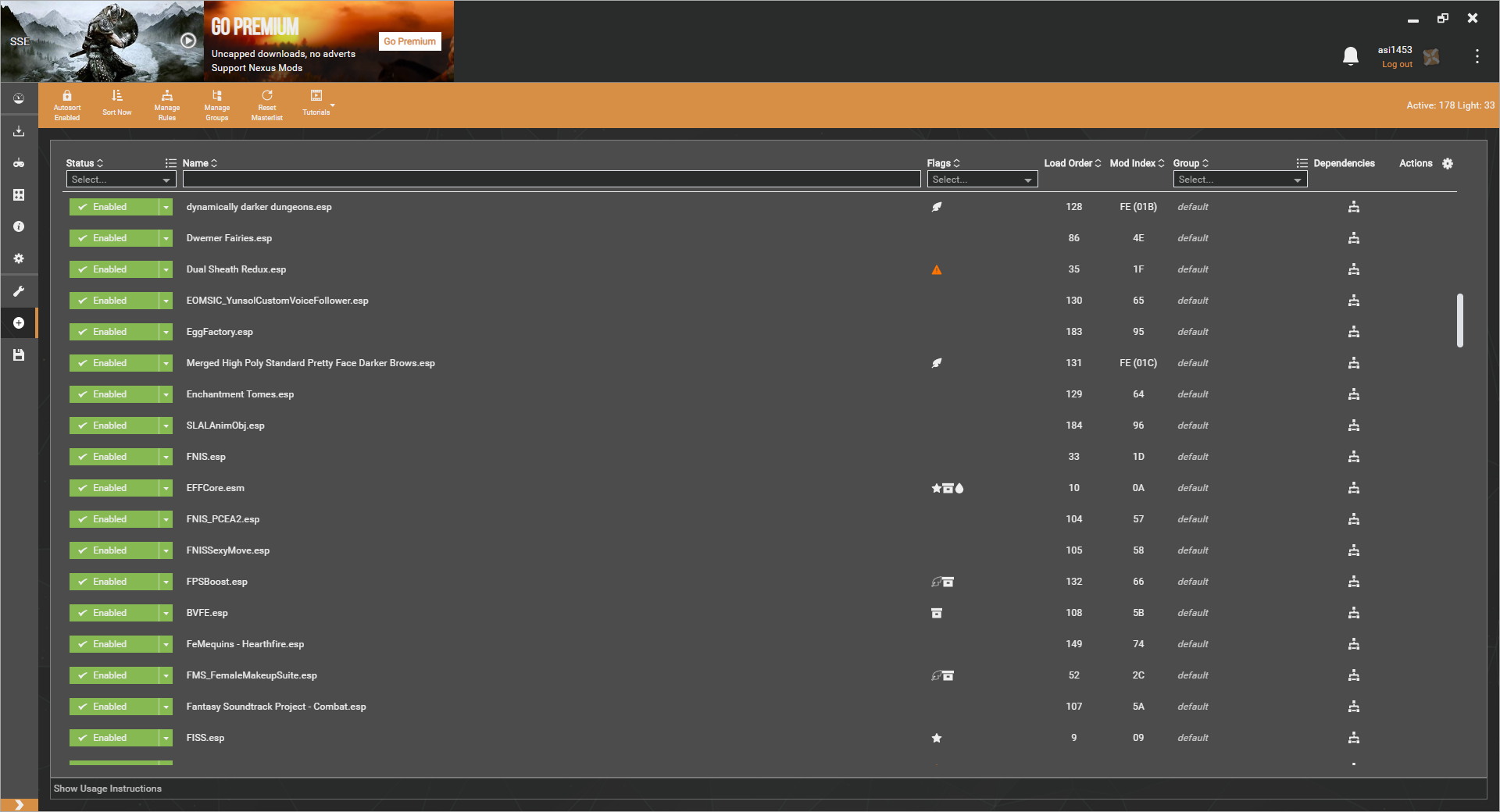
Task: Click dependencies icon for FNIS.esp row
Action: (x=1353, y=457)
